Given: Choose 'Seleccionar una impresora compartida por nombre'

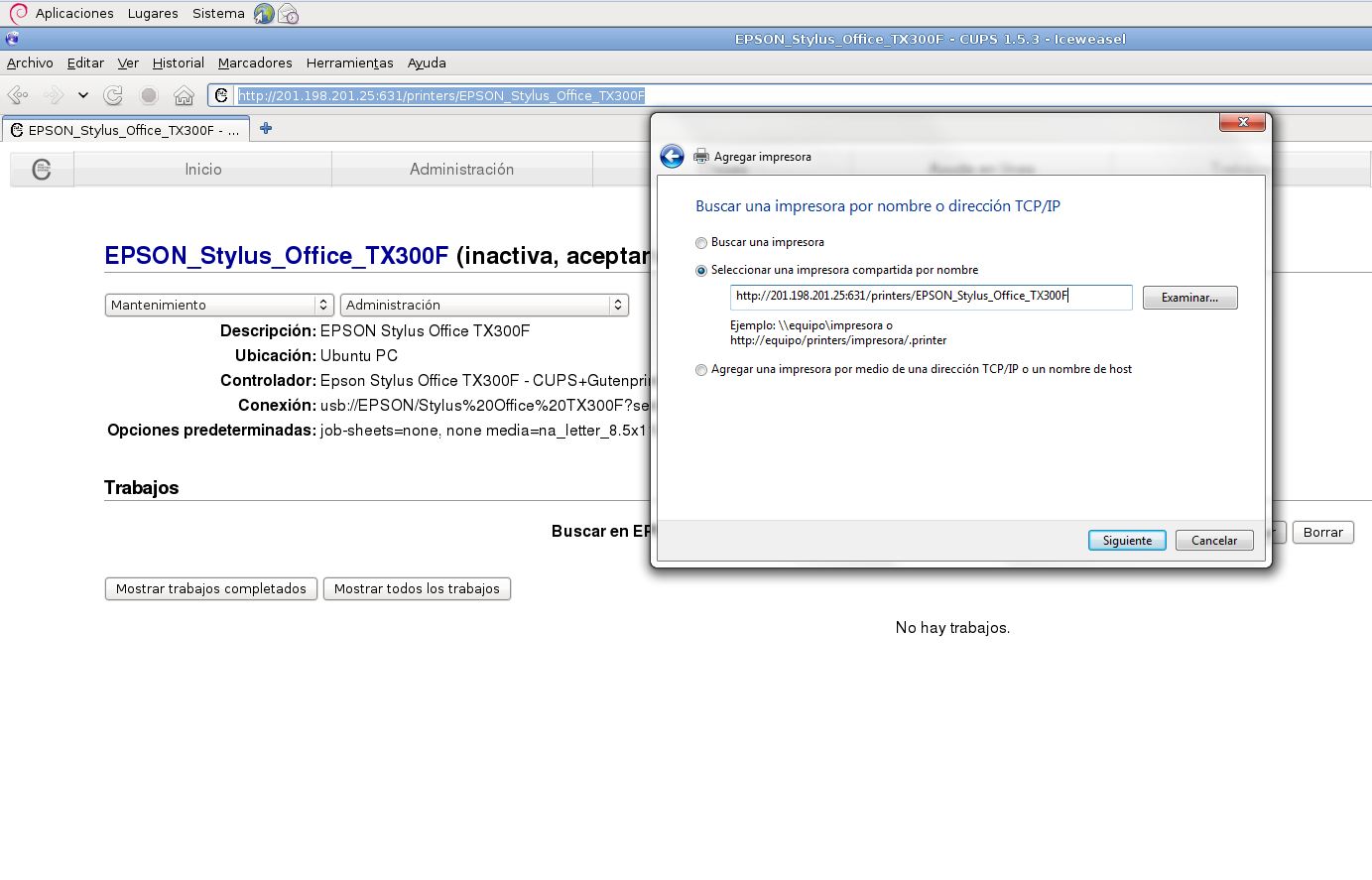Looking at the screenshot, I should coord(701,271).
